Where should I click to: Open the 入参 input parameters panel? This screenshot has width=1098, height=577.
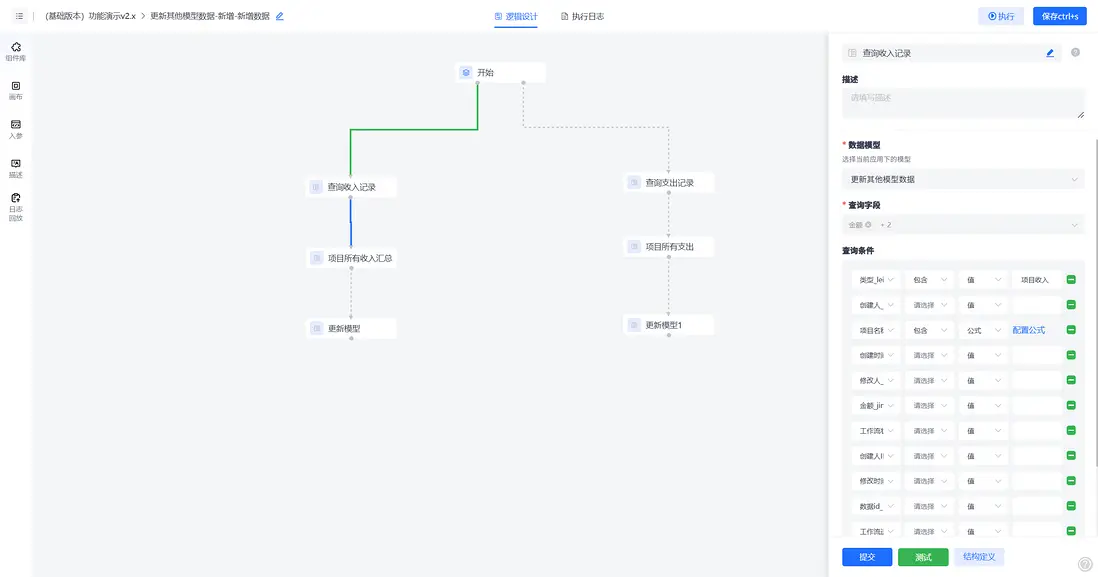coord(15,128)
